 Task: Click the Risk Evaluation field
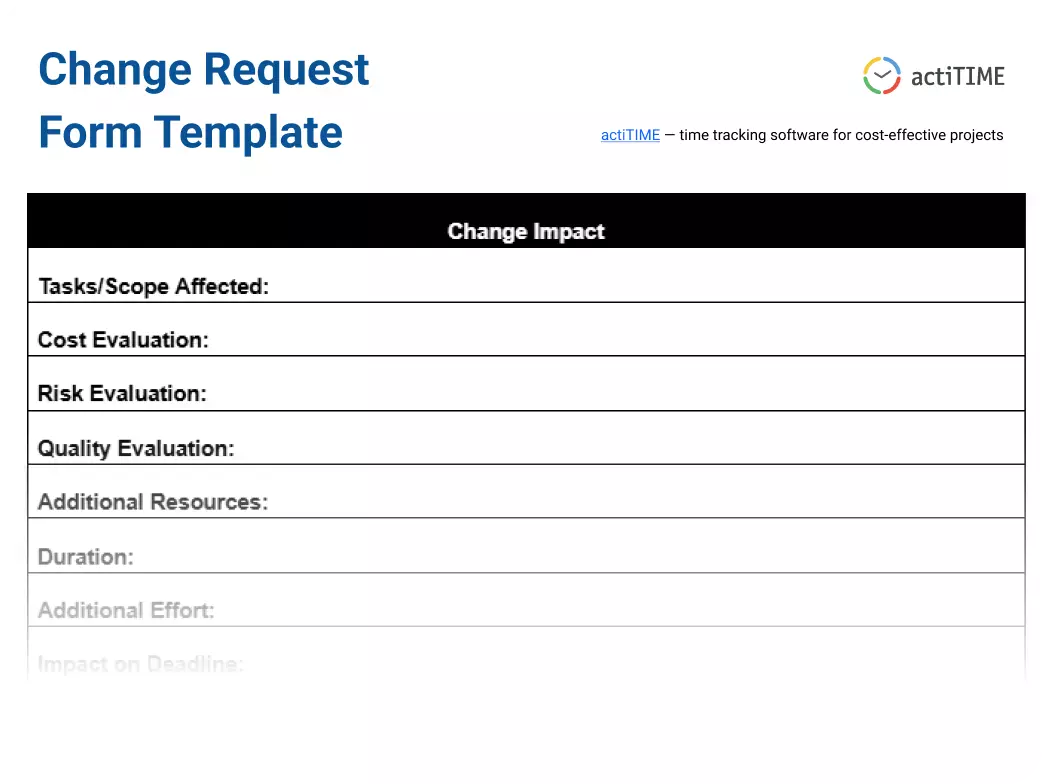pos(121,393)
